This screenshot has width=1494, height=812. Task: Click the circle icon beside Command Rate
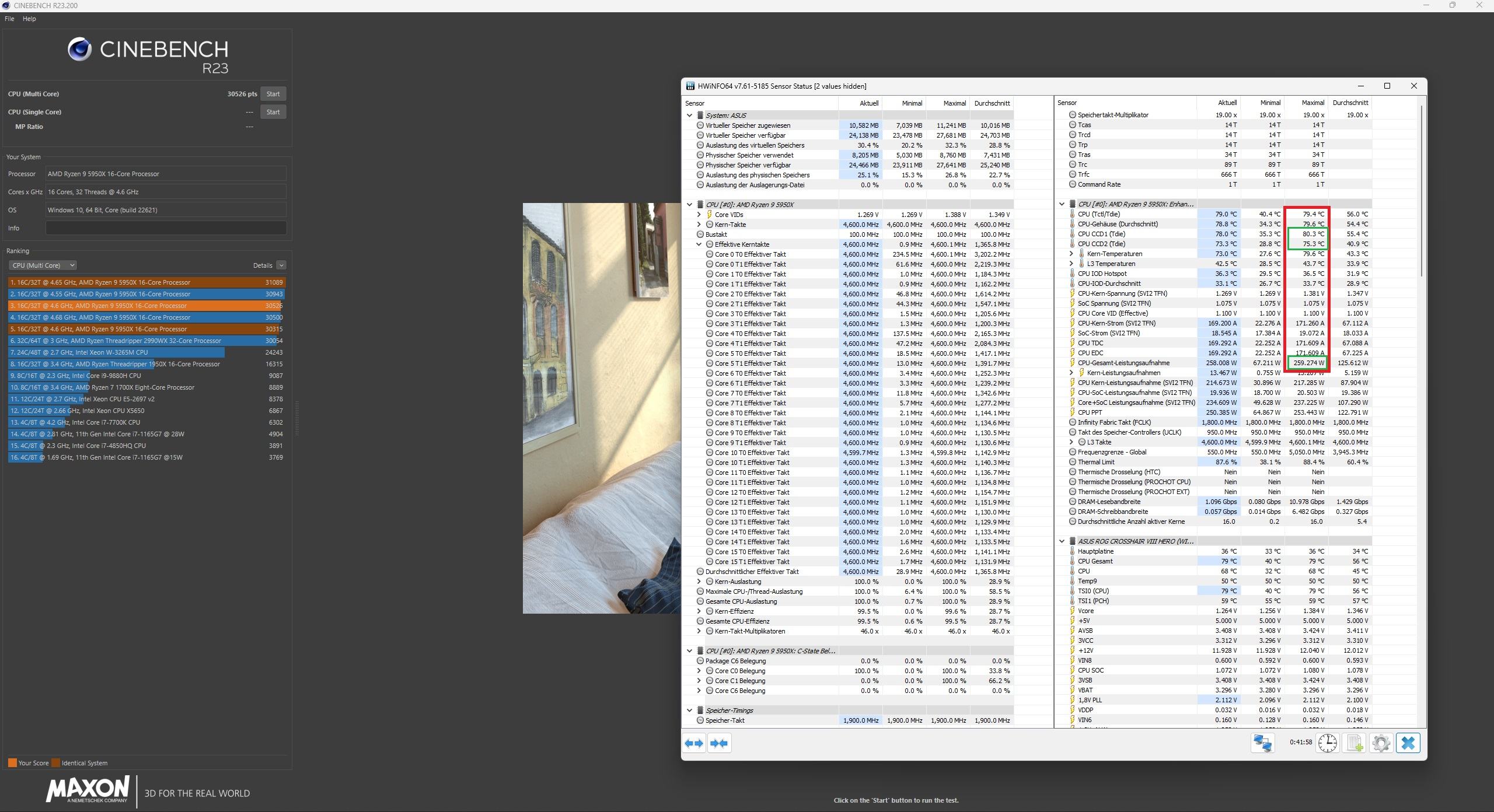click(x=1072, y=184)
